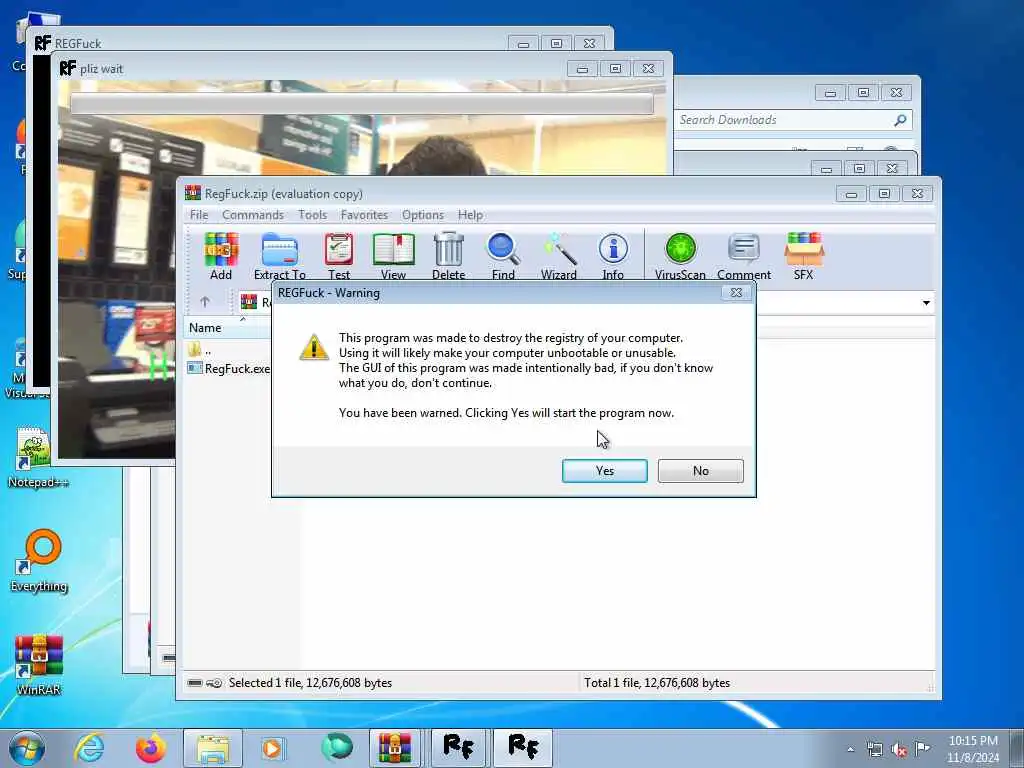Click the network tray icon
The image size is (1024, 768).
[x=874, y=750]
